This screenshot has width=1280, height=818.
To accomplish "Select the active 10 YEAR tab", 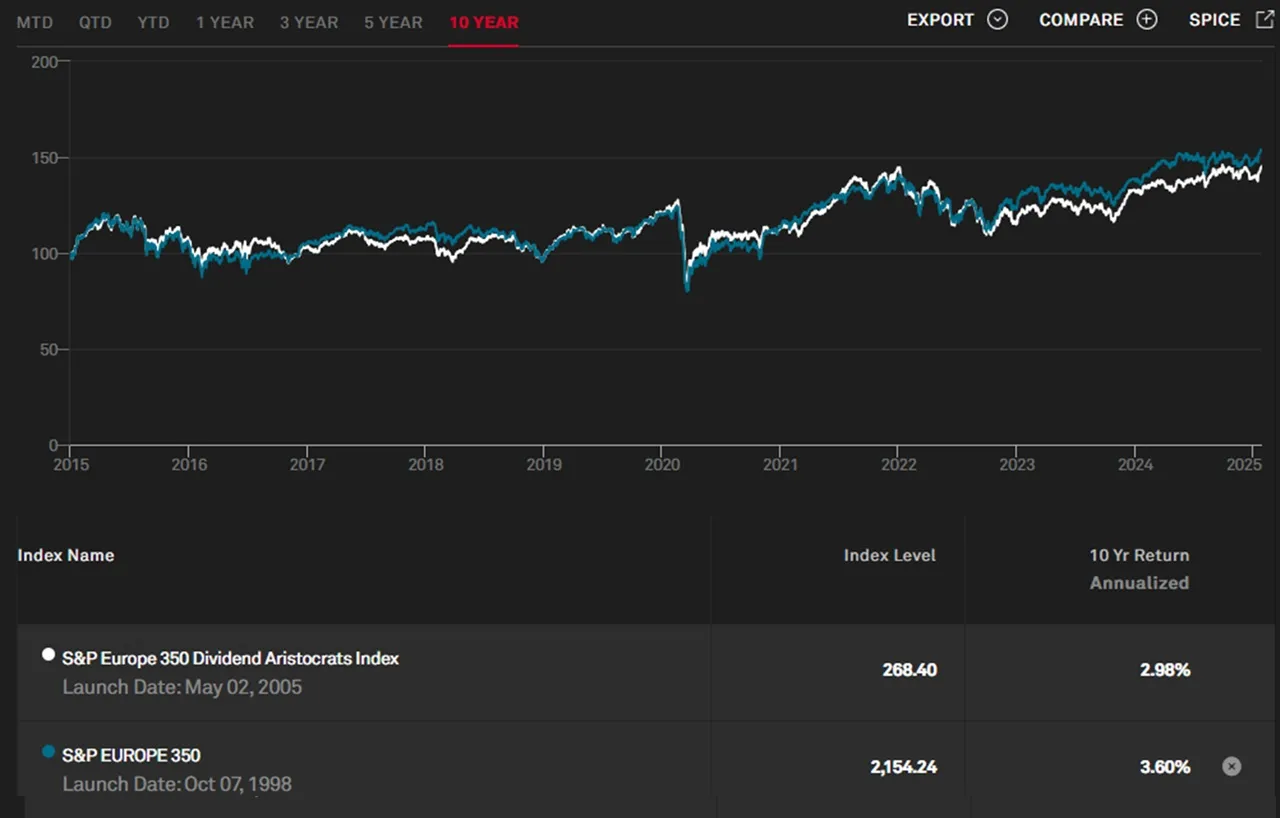I will click(484, 22).
